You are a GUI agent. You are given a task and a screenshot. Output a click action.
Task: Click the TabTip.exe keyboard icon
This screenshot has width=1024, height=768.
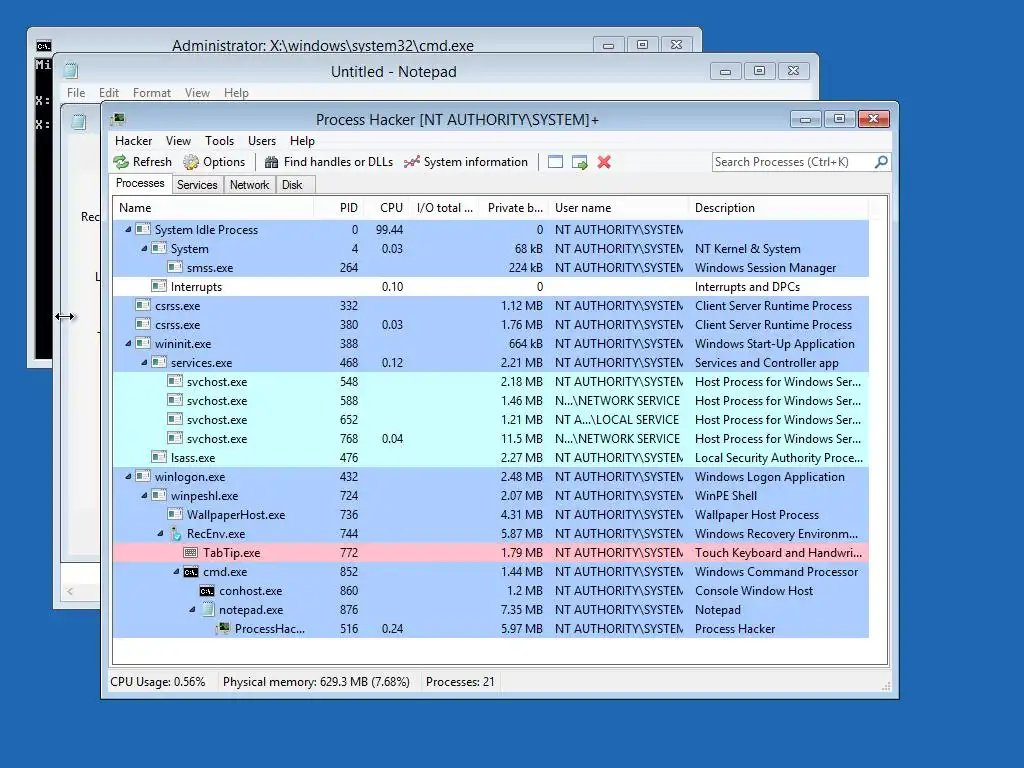191,552
